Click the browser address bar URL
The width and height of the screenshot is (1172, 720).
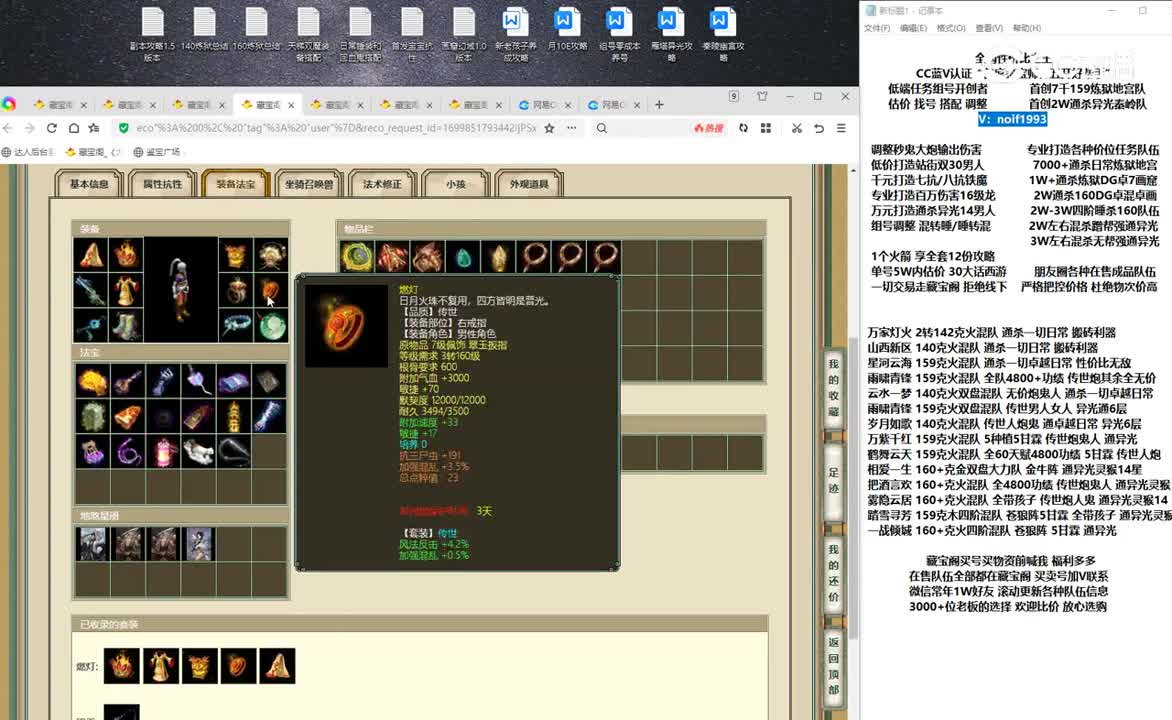(x=336, y=128)
